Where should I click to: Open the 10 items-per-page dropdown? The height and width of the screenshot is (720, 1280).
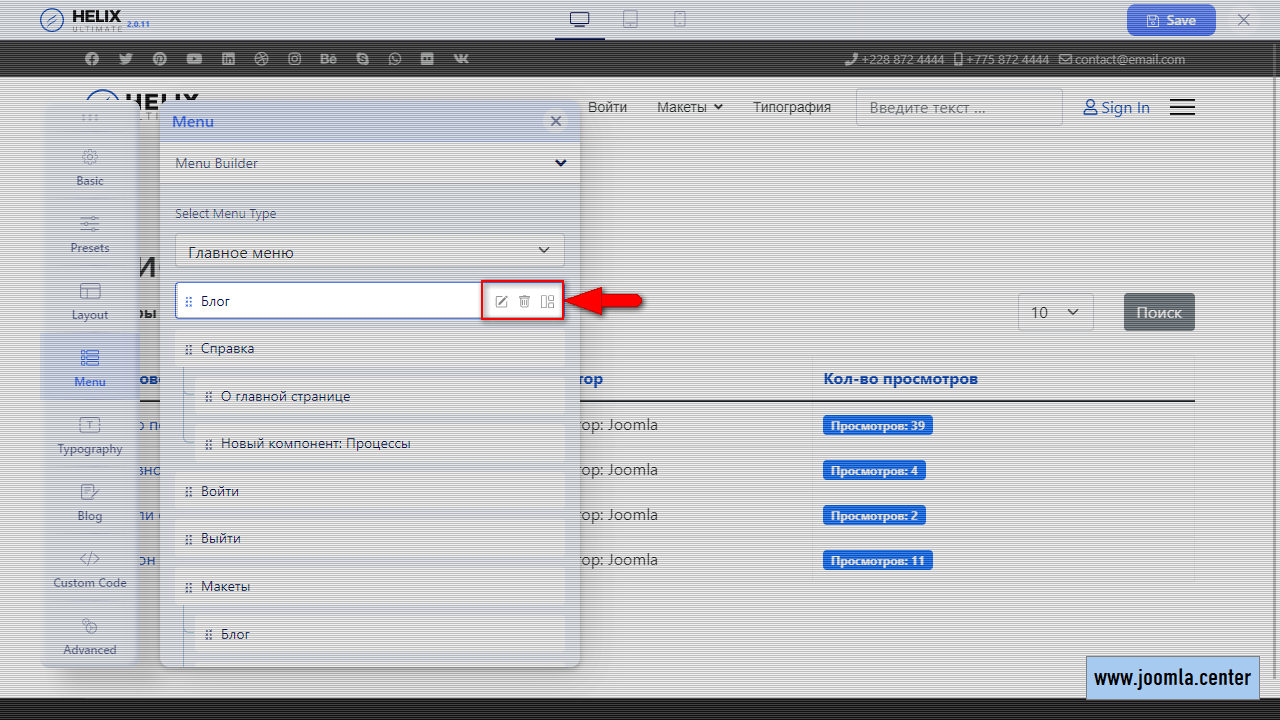pyautogui.click(x=1055, y=312)
